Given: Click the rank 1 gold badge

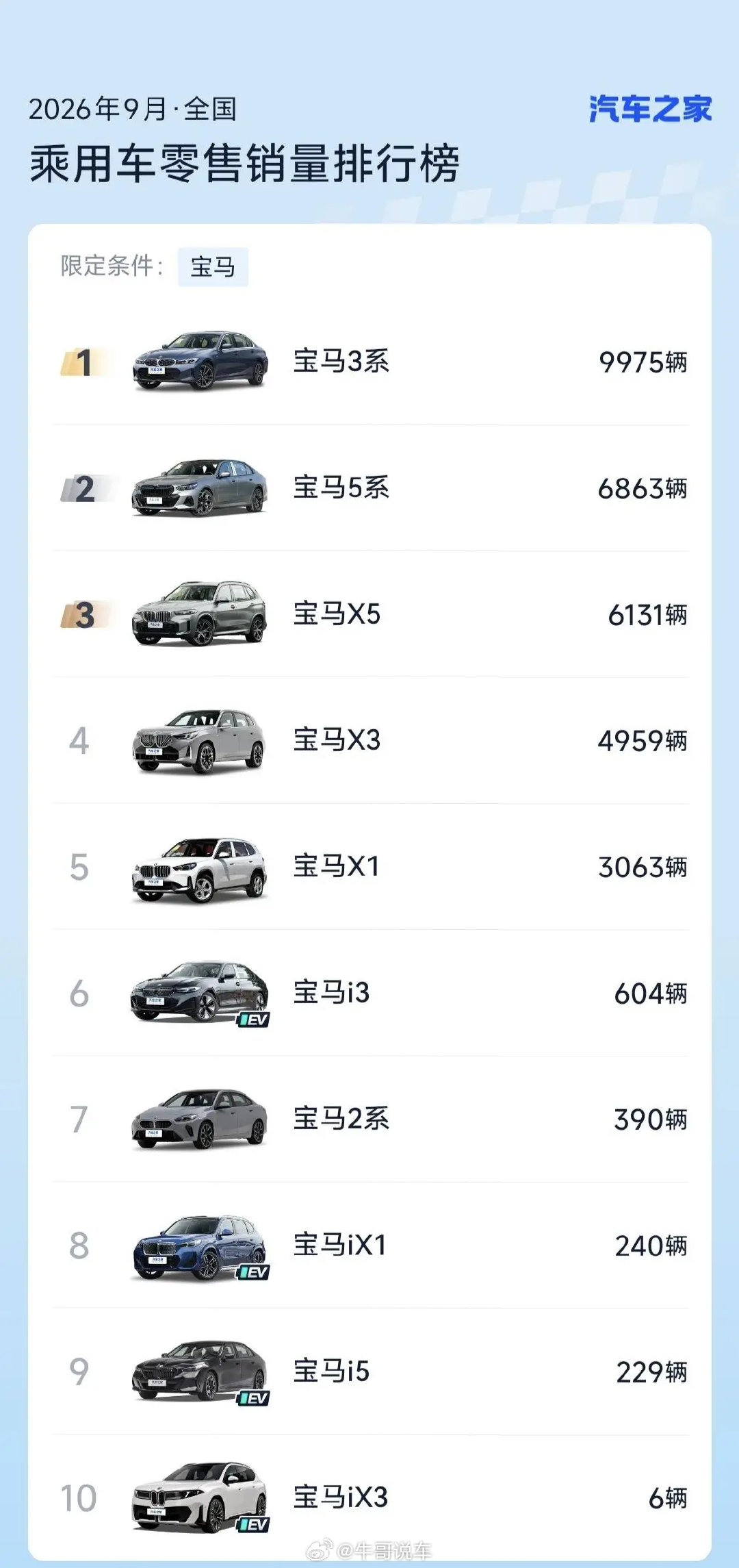Looking at the screenshot, I should point(83,362).
